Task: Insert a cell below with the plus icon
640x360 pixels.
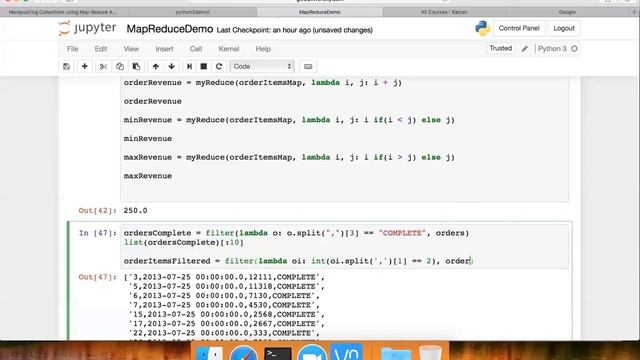Action: click(84, 67)
